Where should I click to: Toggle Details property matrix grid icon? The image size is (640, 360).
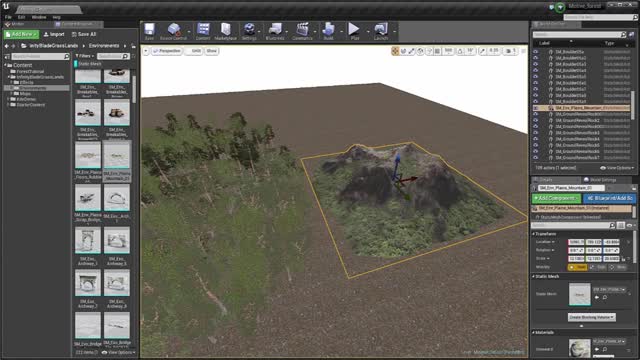click(621, 225)
